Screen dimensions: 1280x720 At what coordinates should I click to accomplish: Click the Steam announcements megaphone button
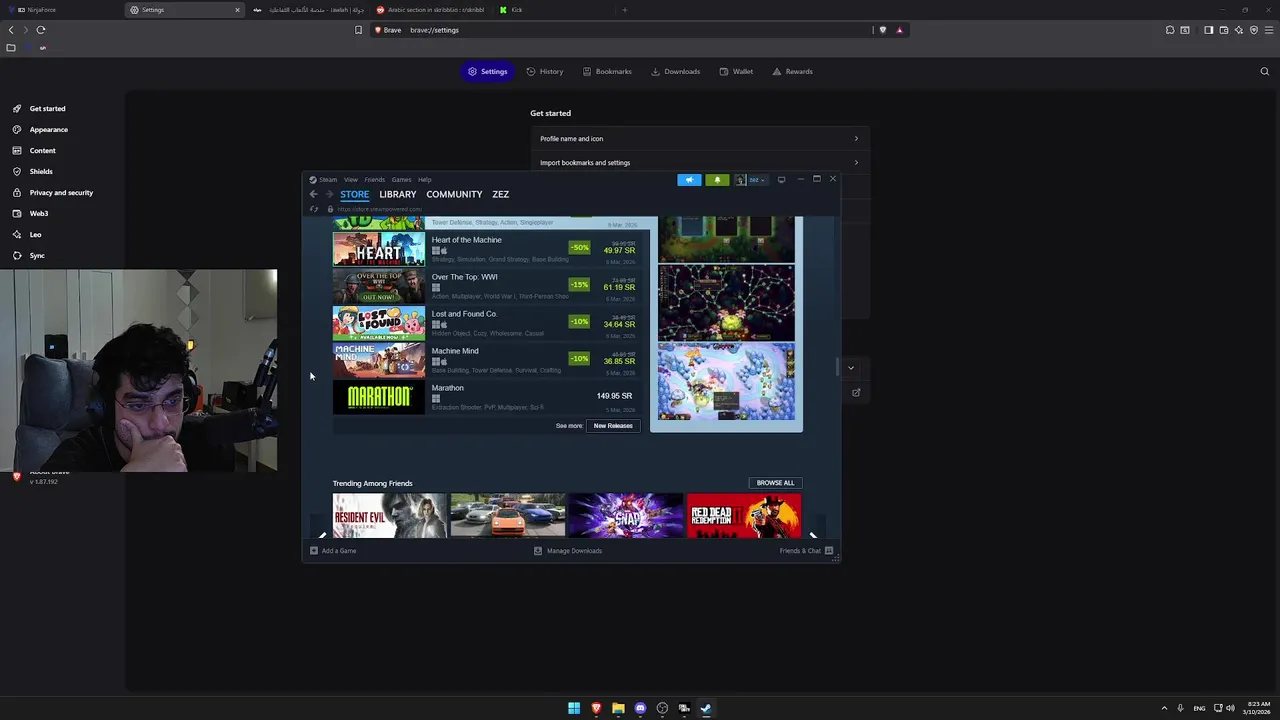coord(689,180)
